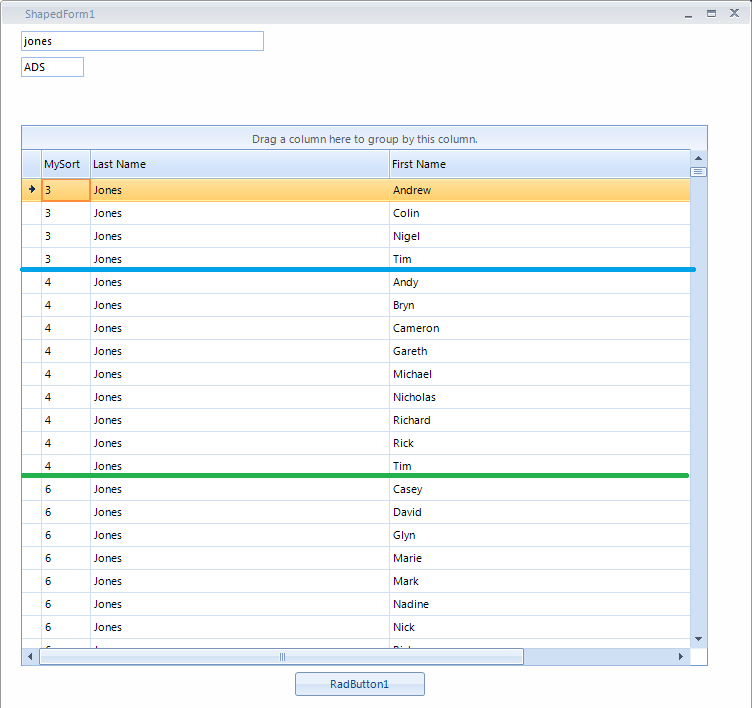Select the first name cell 'Colin'
752x708 pixels.
(x=540, y=213)
